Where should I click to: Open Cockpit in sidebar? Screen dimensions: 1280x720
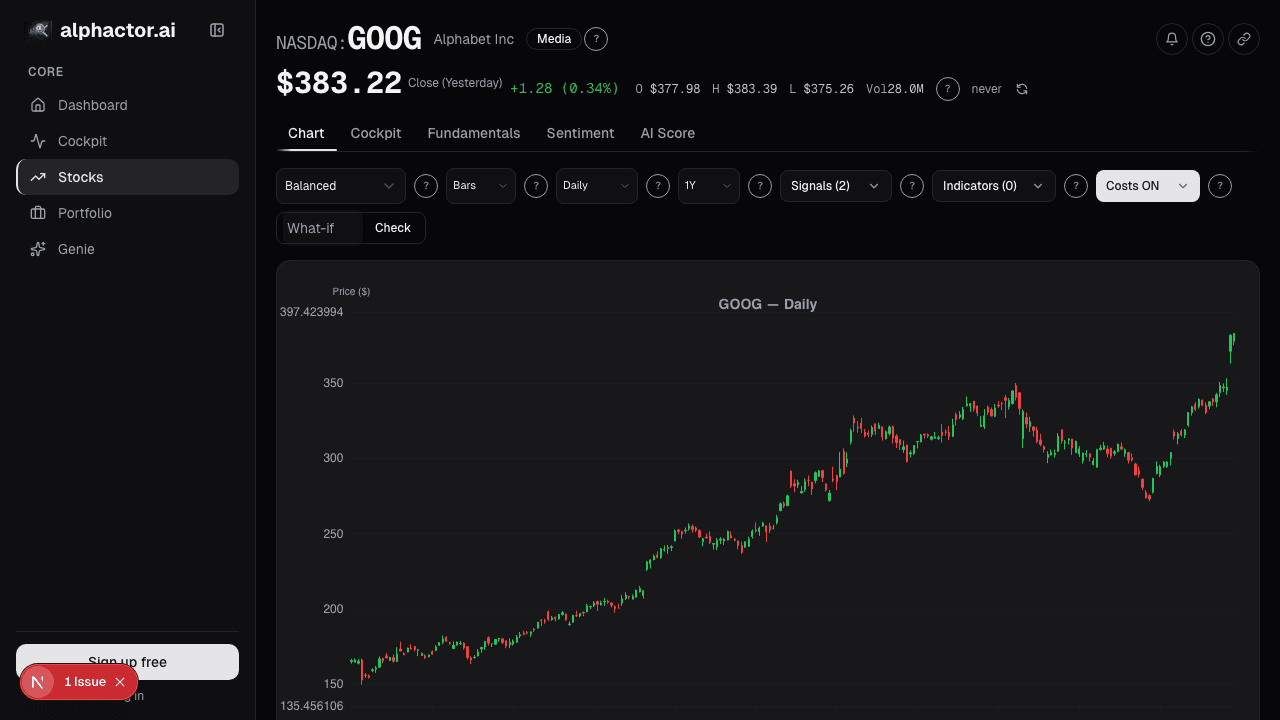click(x=128, y=141)
